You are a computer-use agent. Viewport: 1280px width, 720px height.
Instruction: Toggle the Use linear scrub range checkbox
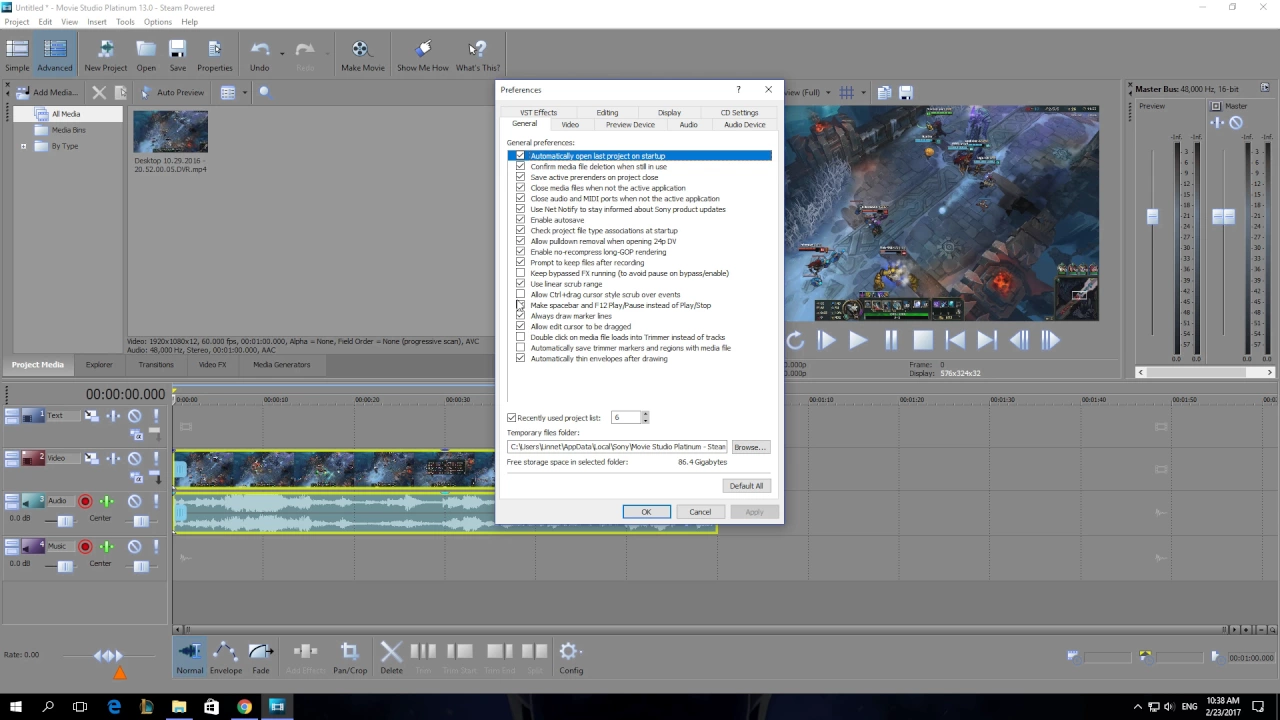(x=520, y=284)
